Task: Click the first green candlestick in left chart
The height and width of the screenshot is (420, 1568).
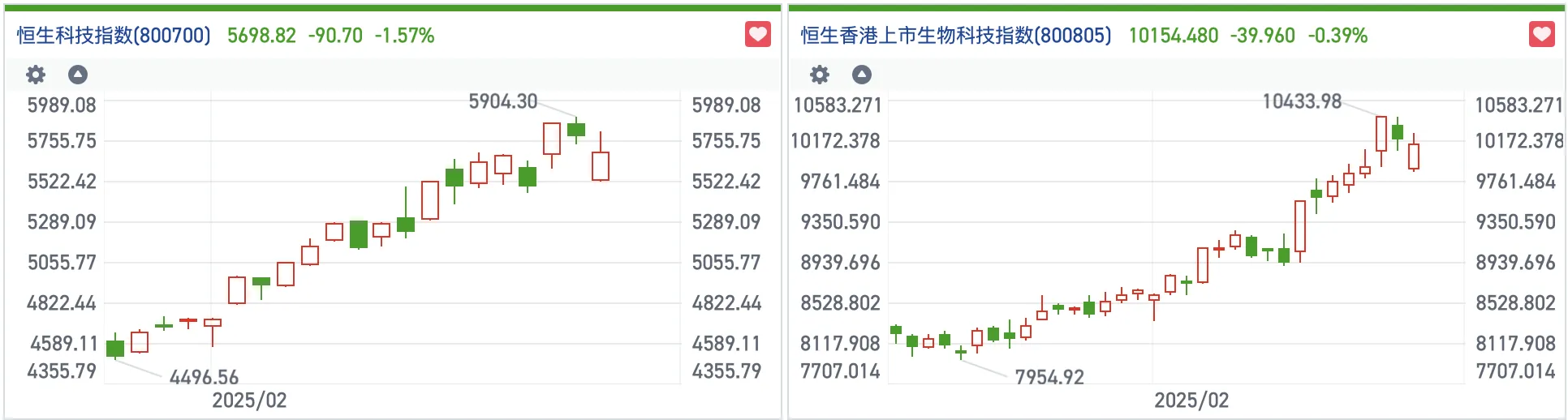Action: click(115, 348)
